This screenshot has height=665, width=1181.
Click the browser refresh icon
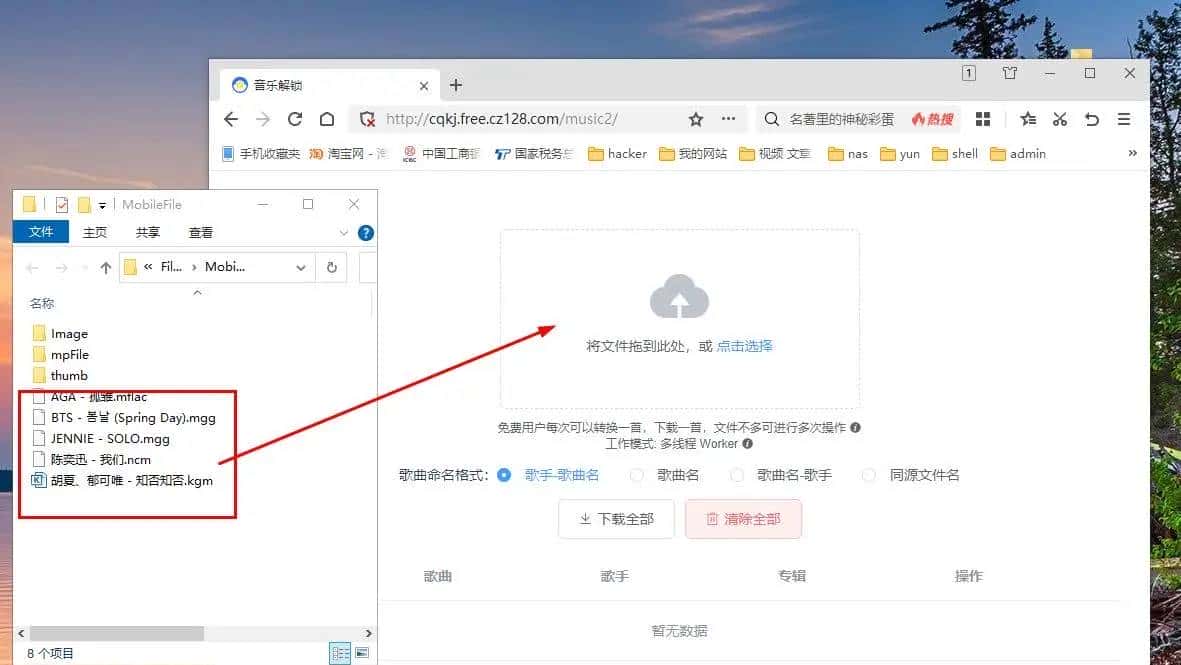[x=294, y=119]
